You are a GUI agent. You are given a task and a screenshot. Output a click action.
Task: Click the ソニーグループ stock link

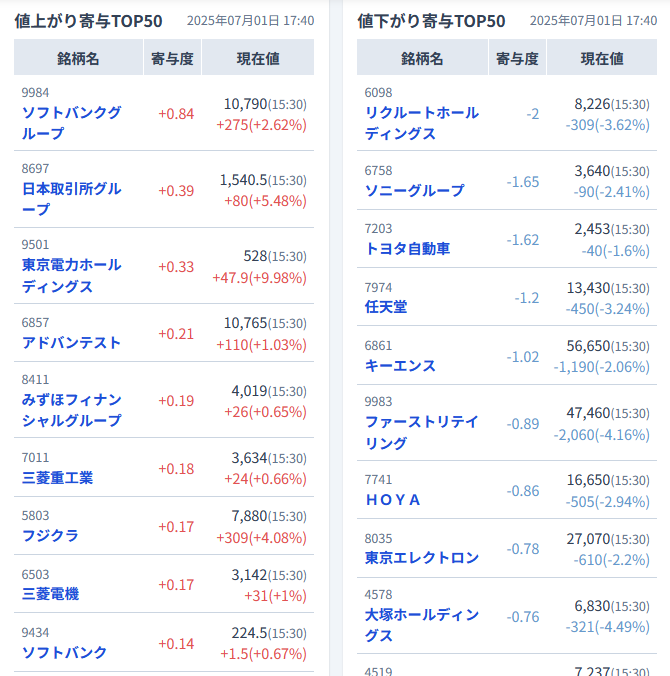(x=414, y=190)
